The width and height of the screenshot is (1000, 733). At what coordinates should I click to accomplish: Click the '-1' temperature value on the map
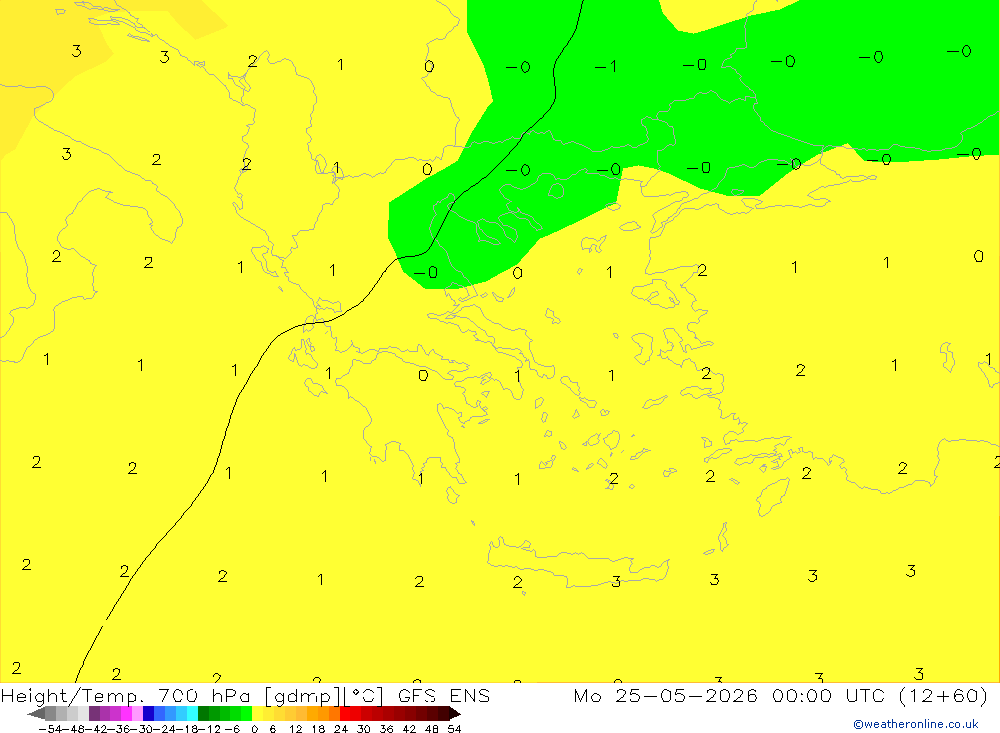click(x=605, y=66)
